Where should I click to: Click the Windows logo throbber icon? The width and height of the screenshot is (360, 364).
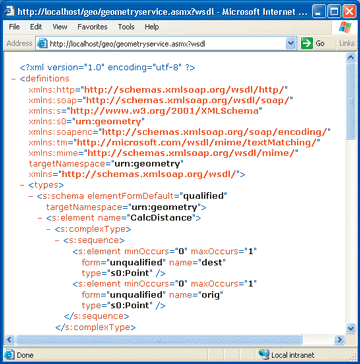[345, 27]
